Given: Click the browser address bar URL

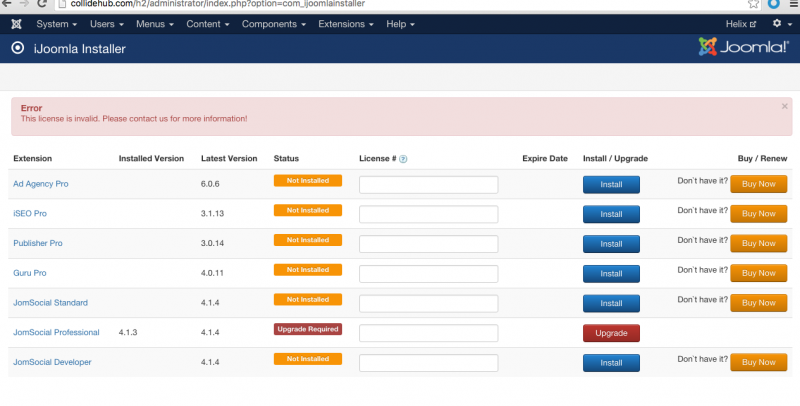Looking at the screenshot, I should point(218,4).
